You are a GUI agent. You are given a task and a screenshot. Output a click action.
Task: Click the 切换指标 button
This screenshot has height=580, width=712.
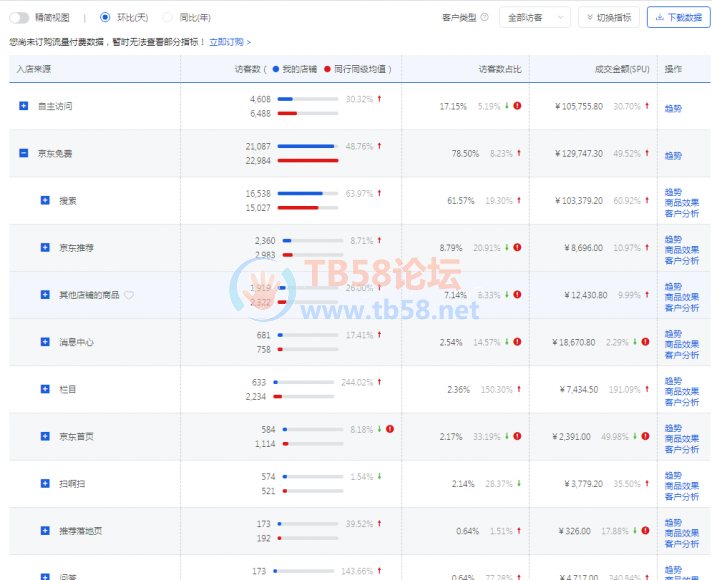coord(608,17)
